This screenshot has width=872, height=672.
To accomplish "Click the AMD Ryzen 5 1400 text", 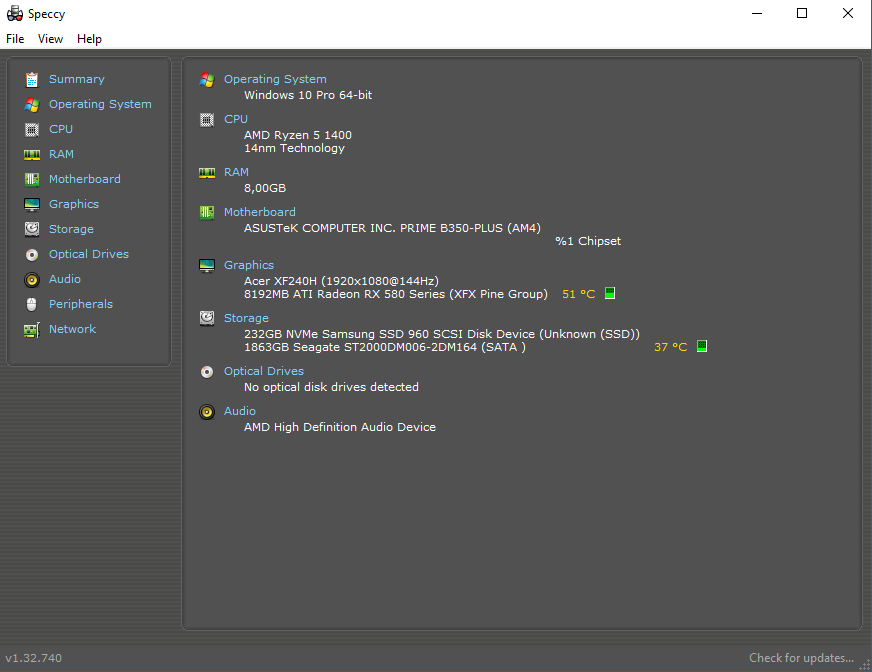I will (x=298, y=135).
